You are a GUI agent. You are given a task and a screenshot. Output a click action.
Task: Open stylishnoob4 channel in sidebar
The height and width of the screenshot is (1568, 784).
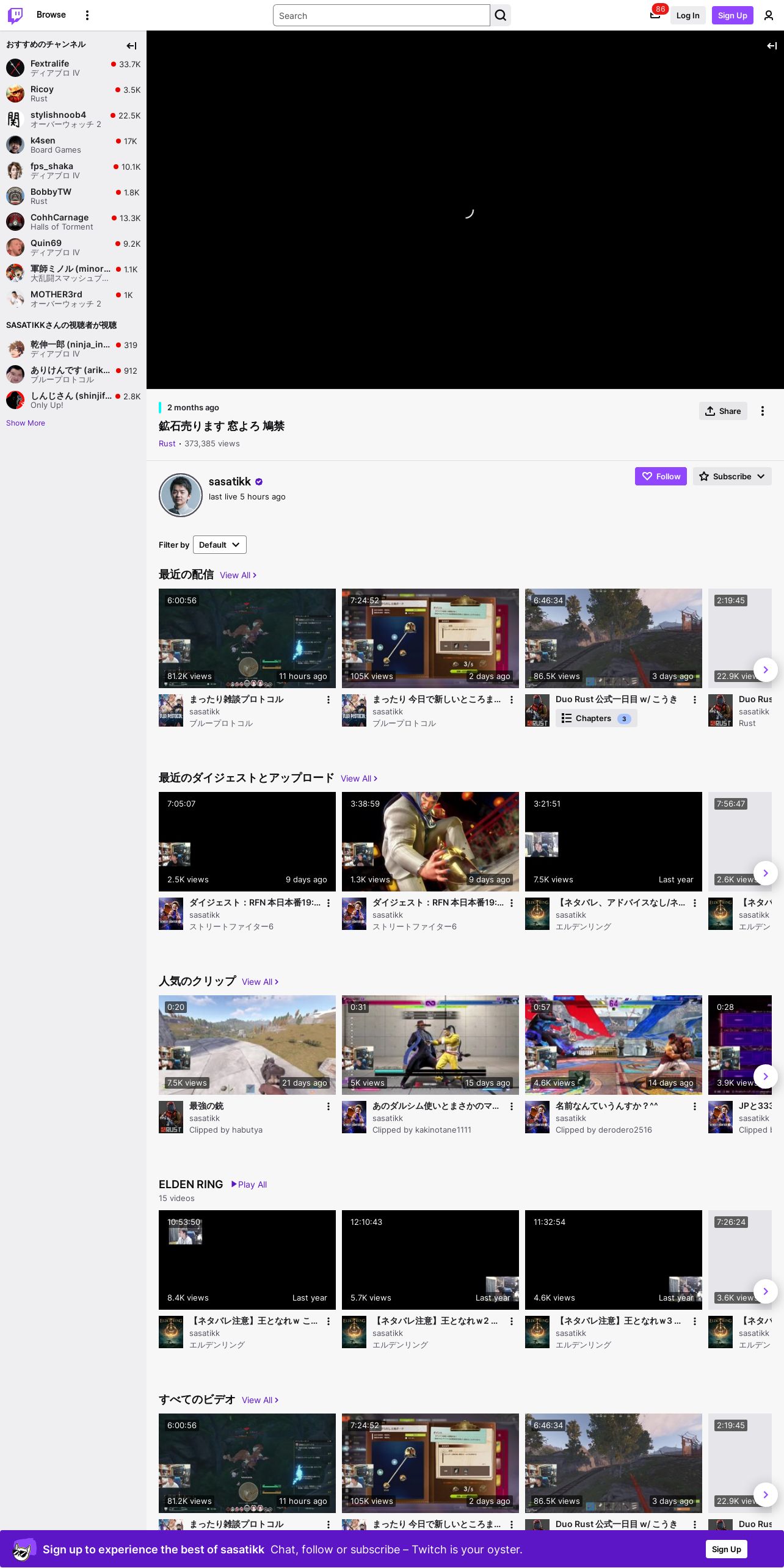[73, 119]
